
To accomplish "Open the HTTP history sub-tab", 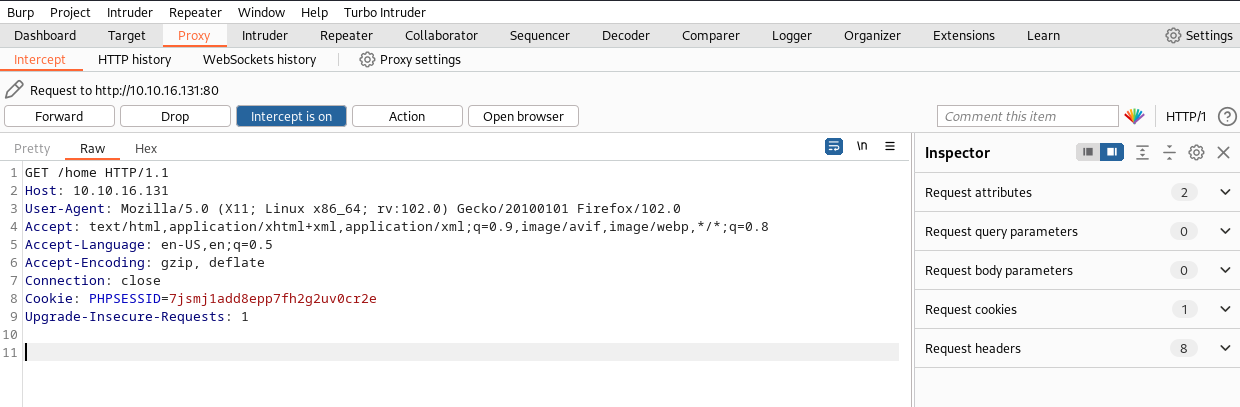I will (135, 59).
